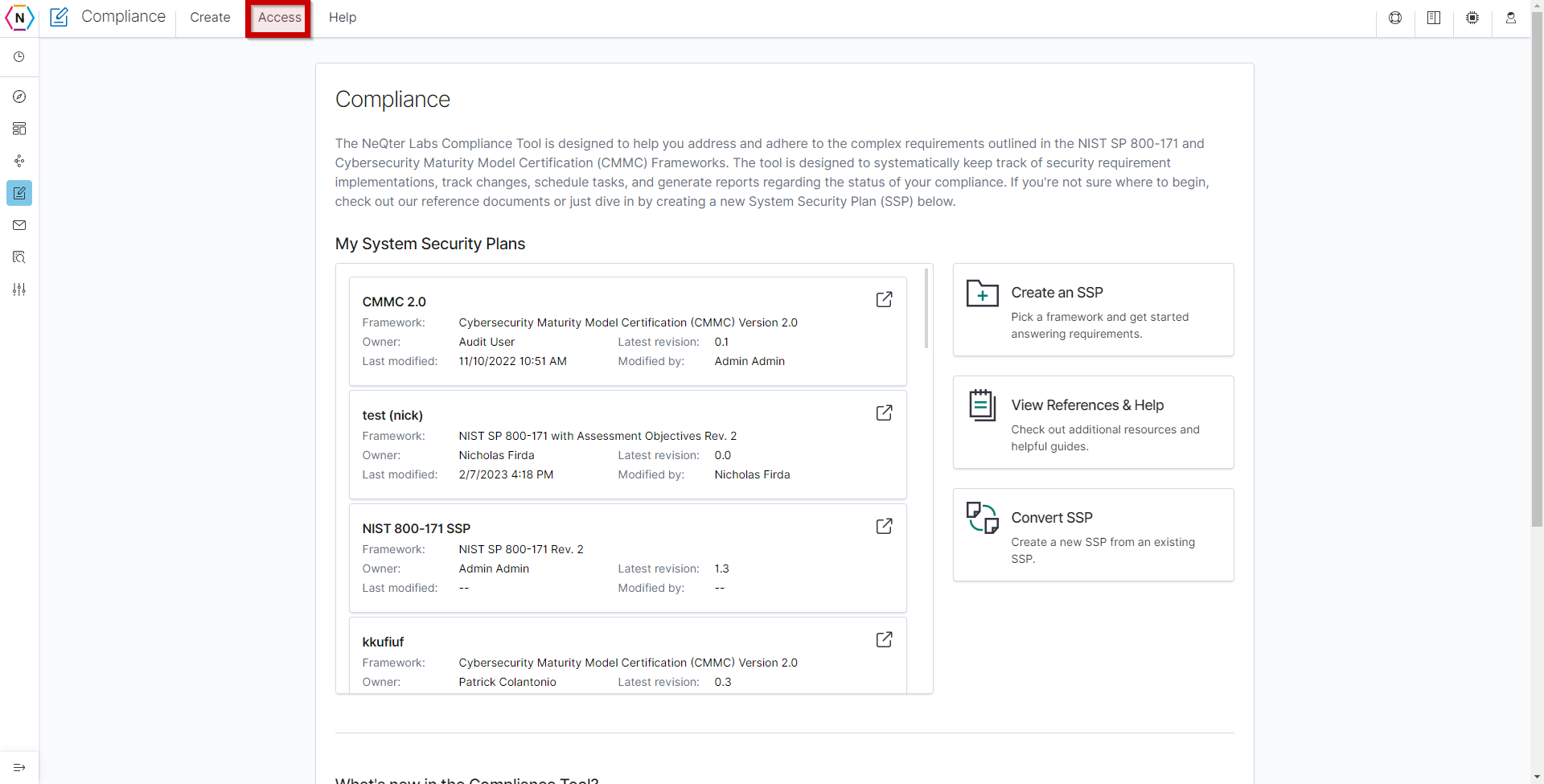Open the sliders settings sidebar icon
Image resolution: width=1544 pixels, height=784 pixels.
click(x=19, y=289)
